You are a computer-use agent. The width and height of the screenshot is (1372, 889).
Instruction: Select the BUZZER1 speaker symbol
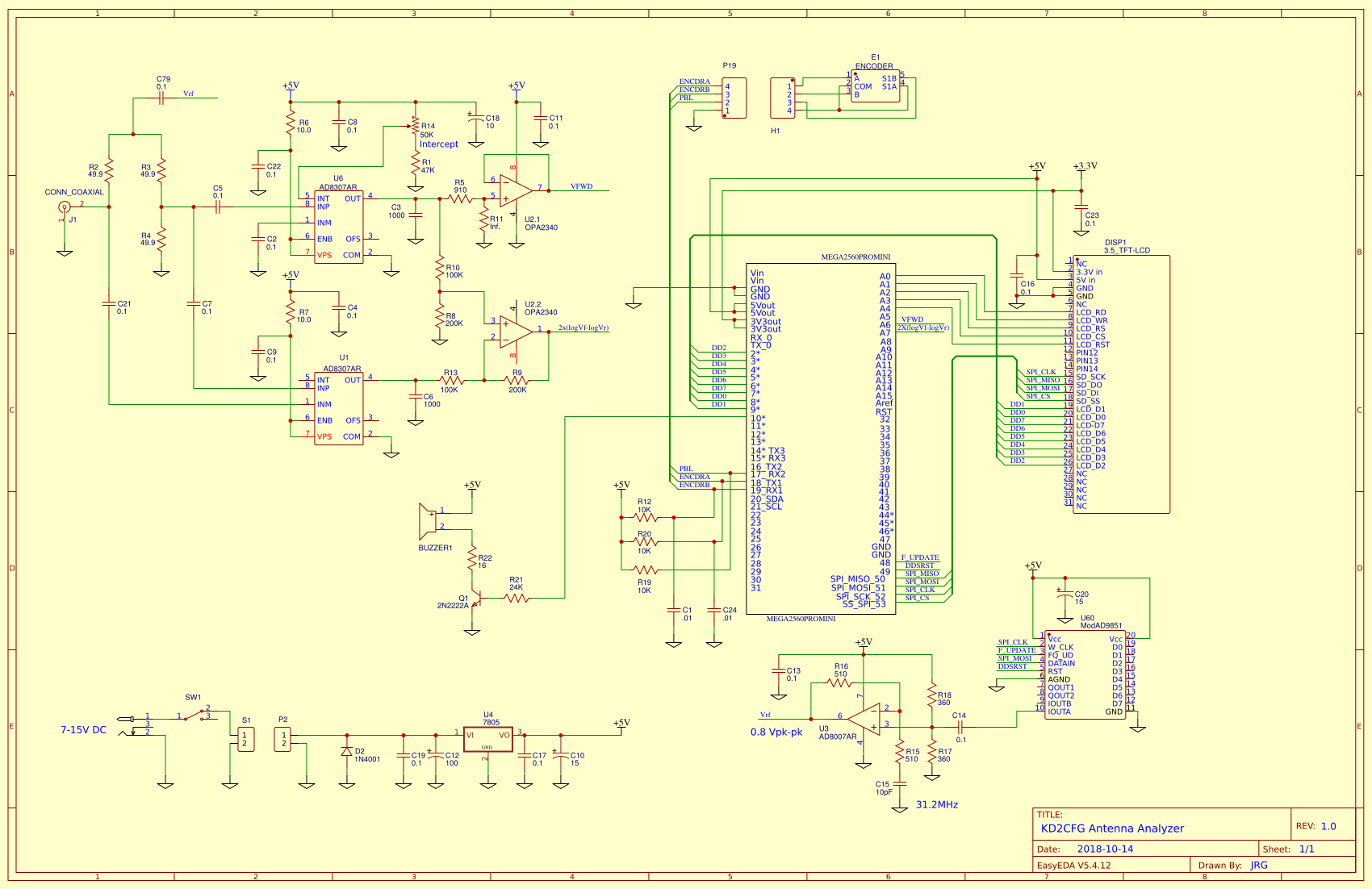429,520
